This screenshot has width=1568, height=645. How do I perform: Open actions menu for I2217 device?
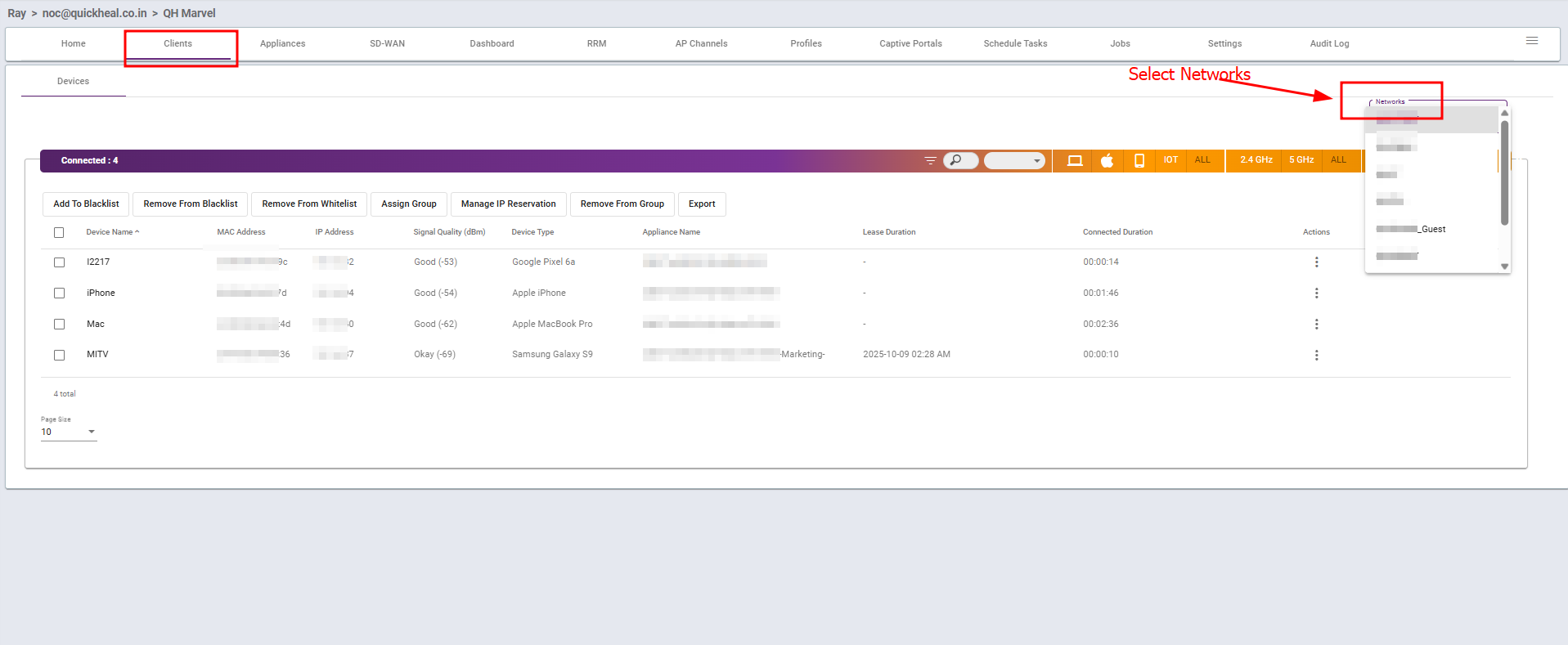(x=1316, y=262)
